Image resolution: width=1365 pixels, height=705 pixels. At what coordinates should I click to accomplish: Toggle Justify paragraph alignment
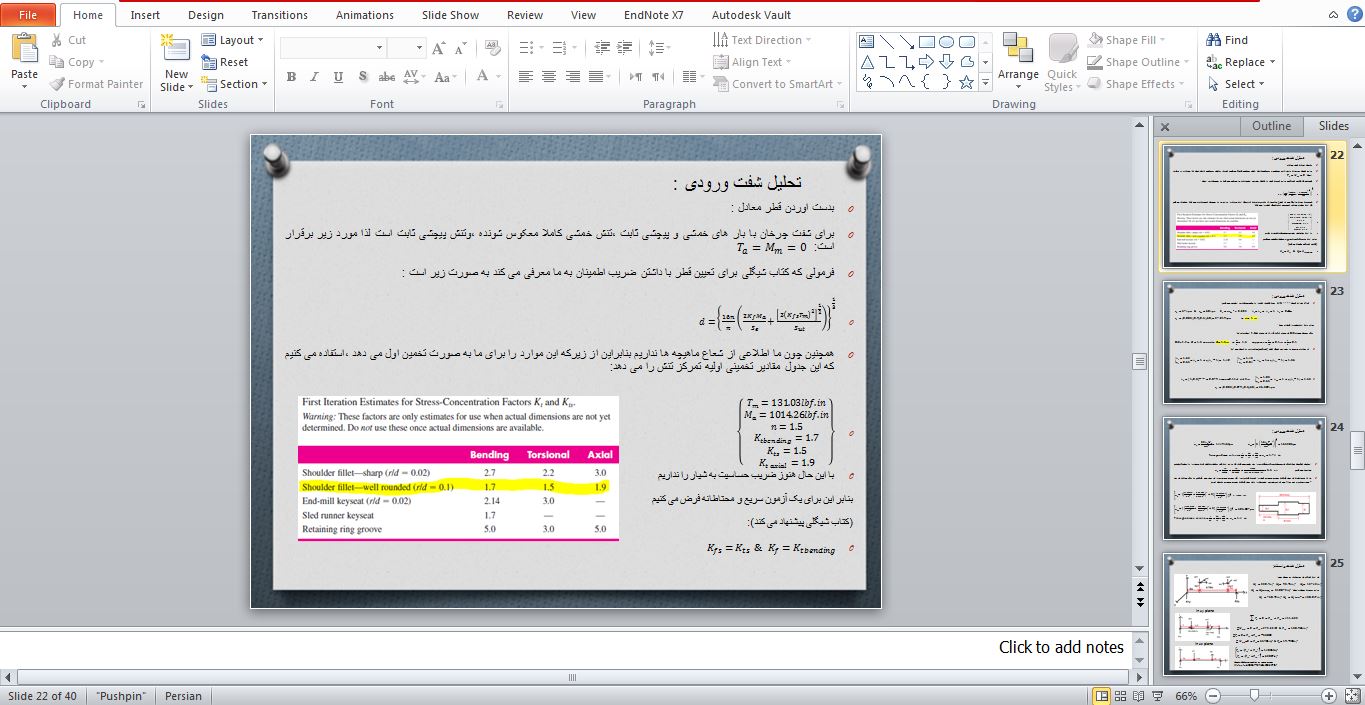point(596,76)
